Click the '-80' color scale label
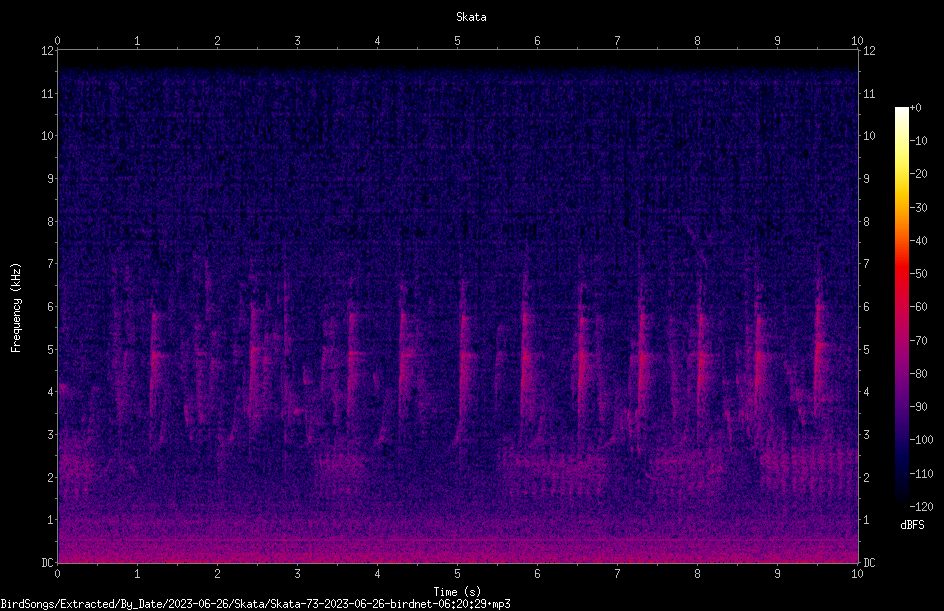Viewport: 944px width, 611px height. tap(919, 374)
